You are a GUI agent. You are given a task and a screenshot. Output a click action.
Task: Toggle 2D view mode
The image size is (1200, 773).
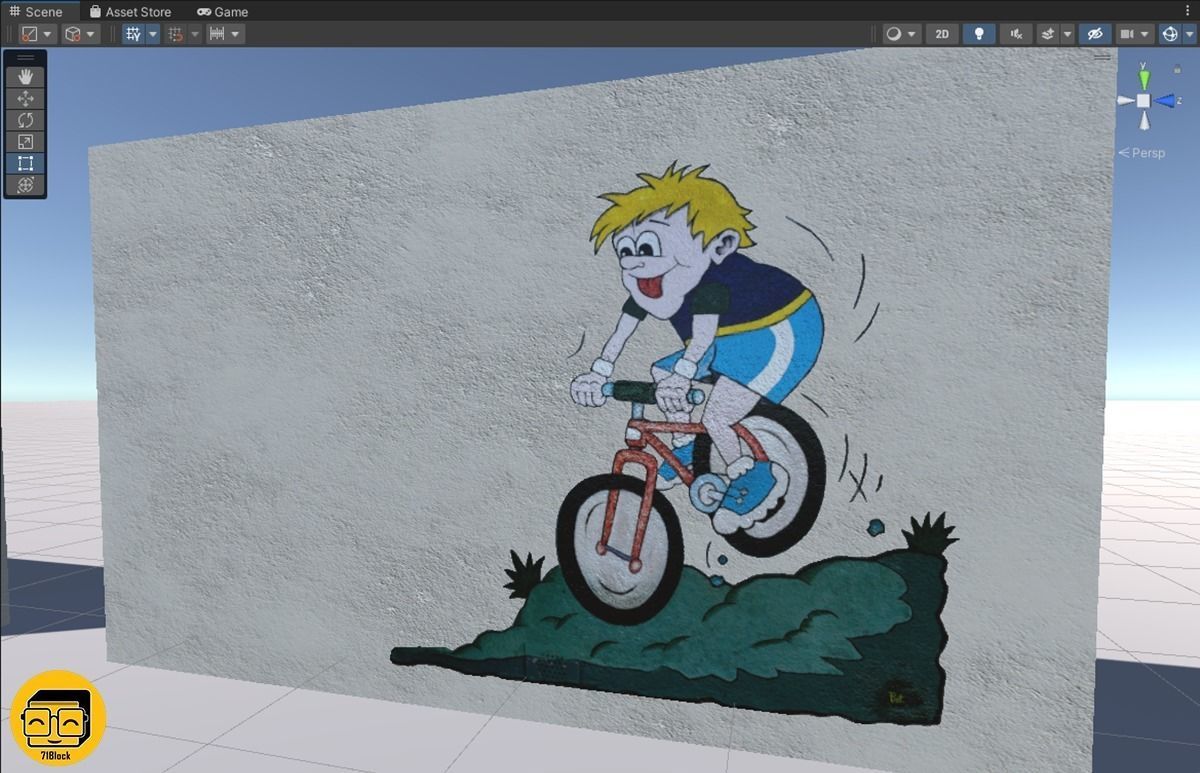pyautogui.click(x=942, y=34)
